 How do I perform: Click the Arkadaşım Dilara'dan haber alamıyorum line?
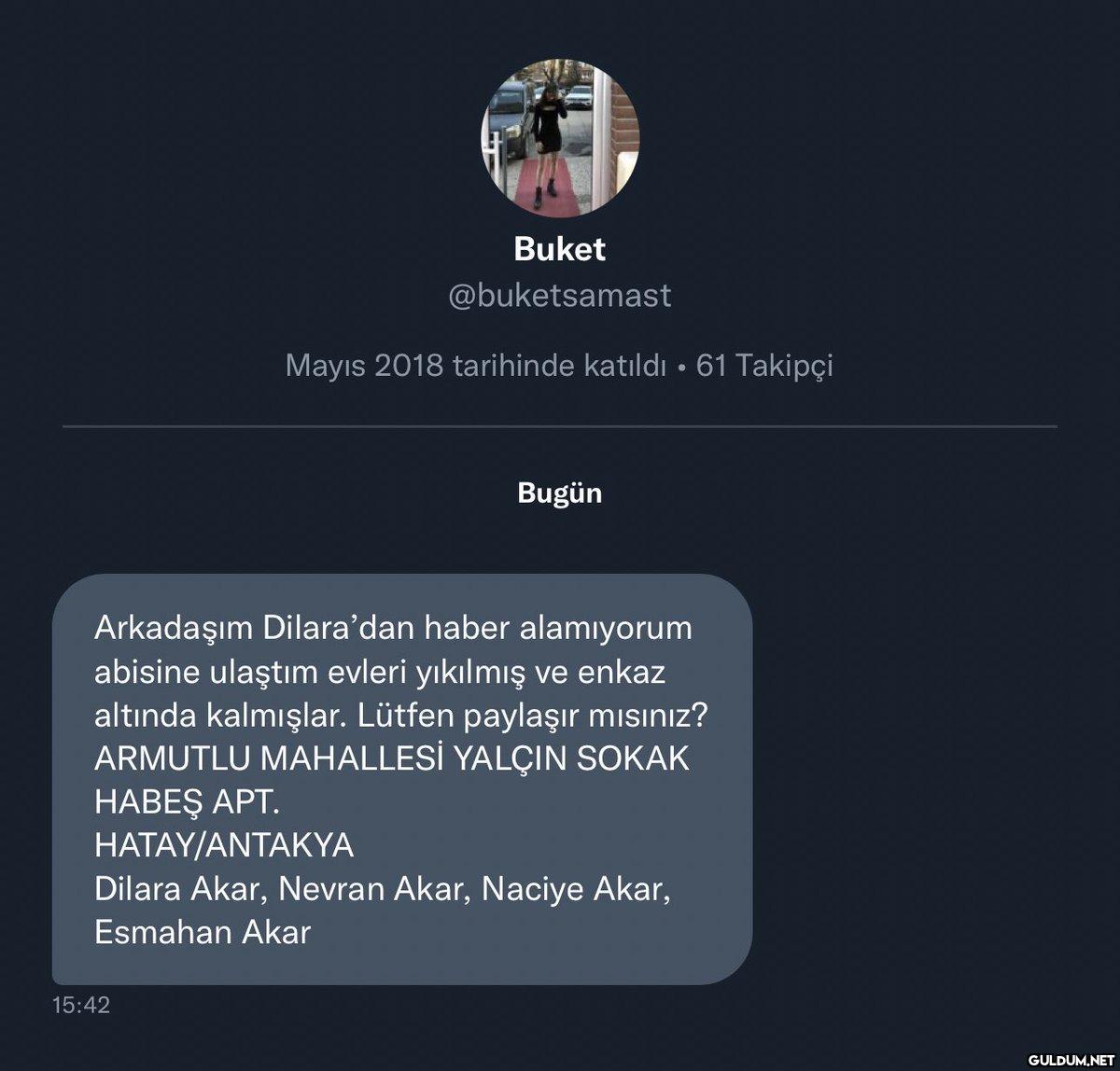point(393,629)
